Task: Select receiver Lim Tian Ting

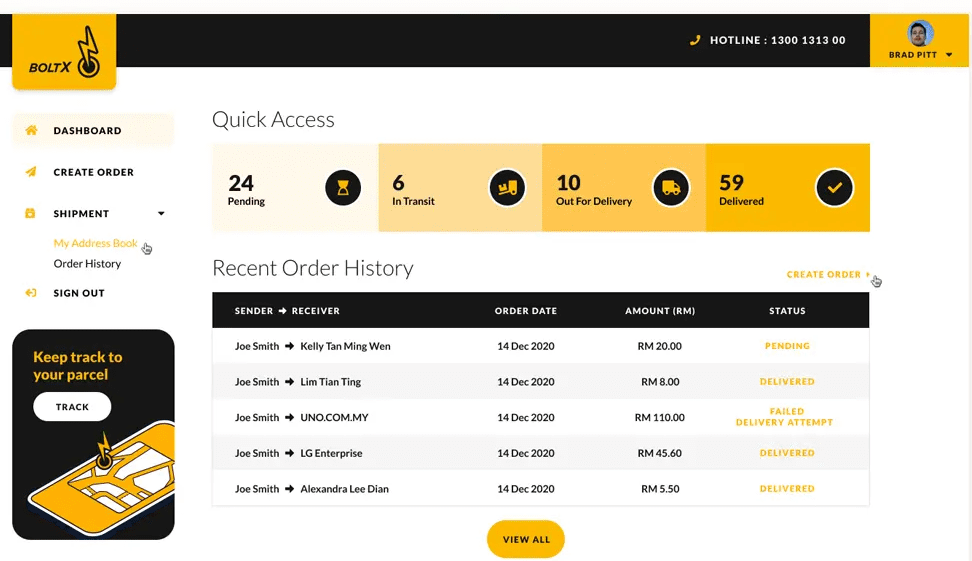Action: [330, 382]
